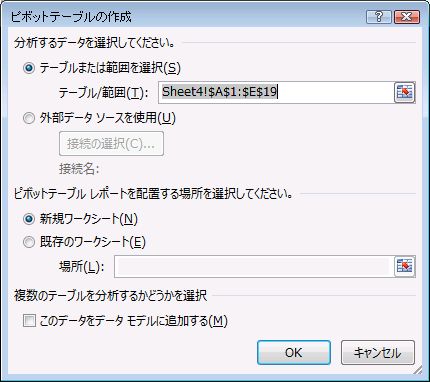Click the 接続名 label text
The width and height of the screenshot is (430, 382).
(x=79, y=168)
